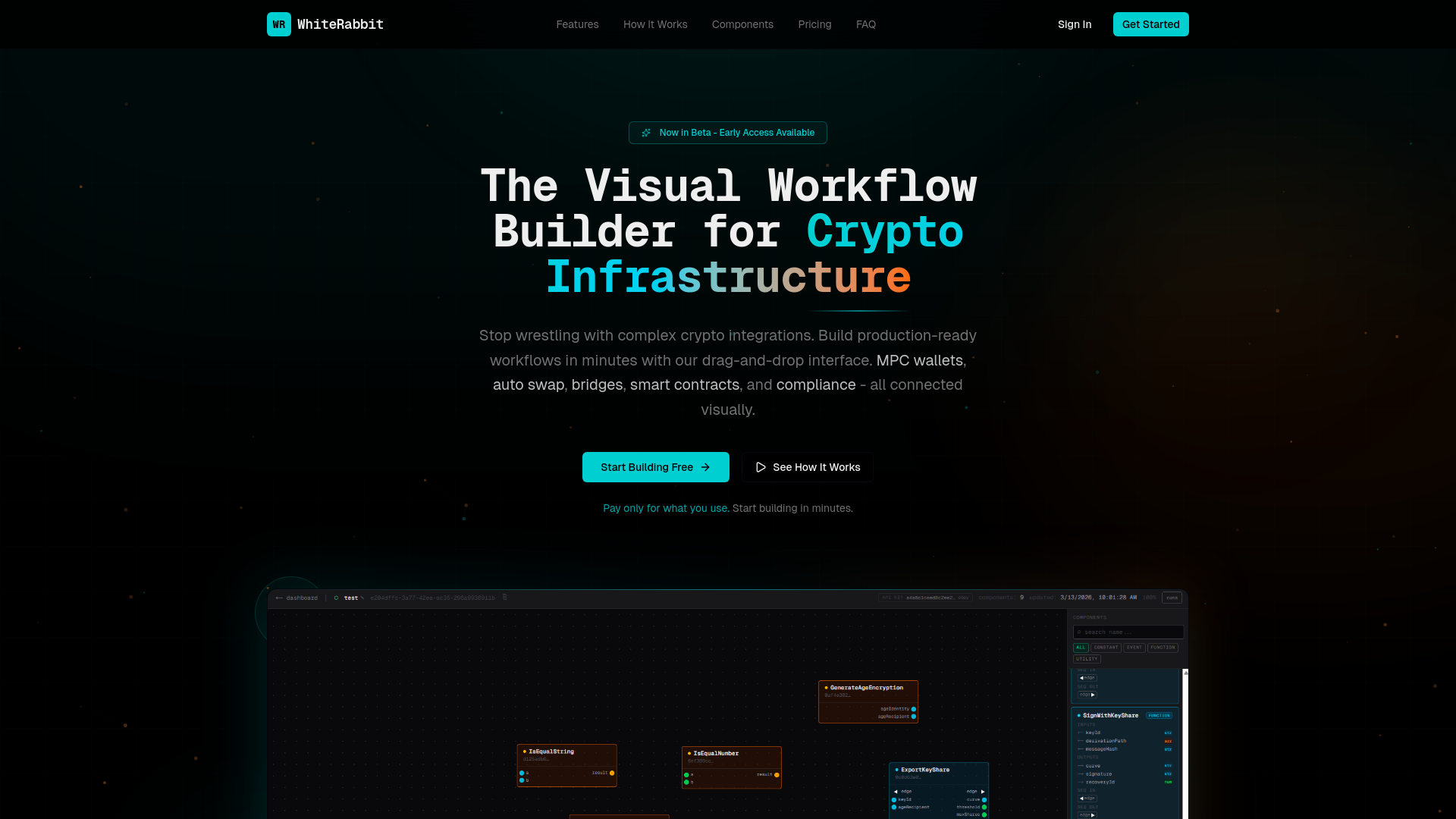Click the pencil edit icon after test

tap(362, 598)
